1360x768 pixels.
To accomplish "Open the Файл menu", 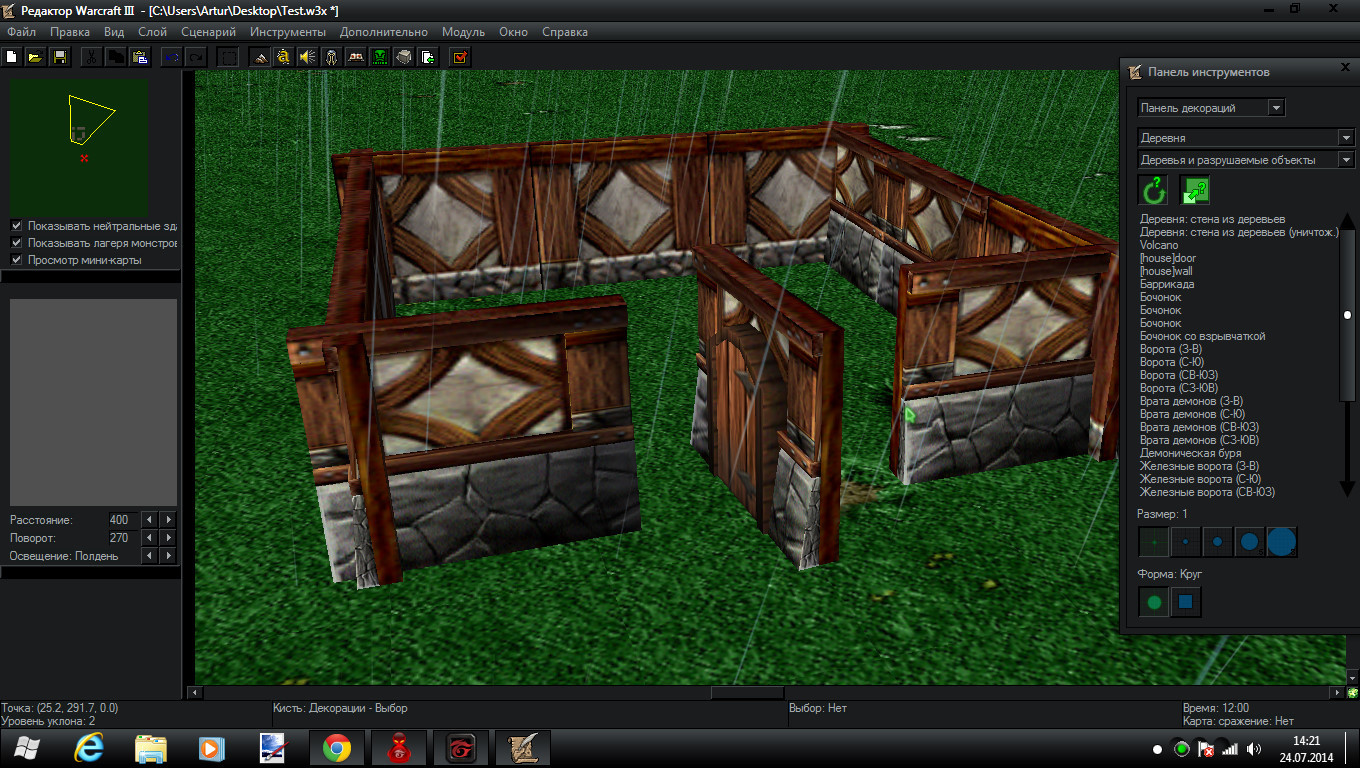I will 21,32.
